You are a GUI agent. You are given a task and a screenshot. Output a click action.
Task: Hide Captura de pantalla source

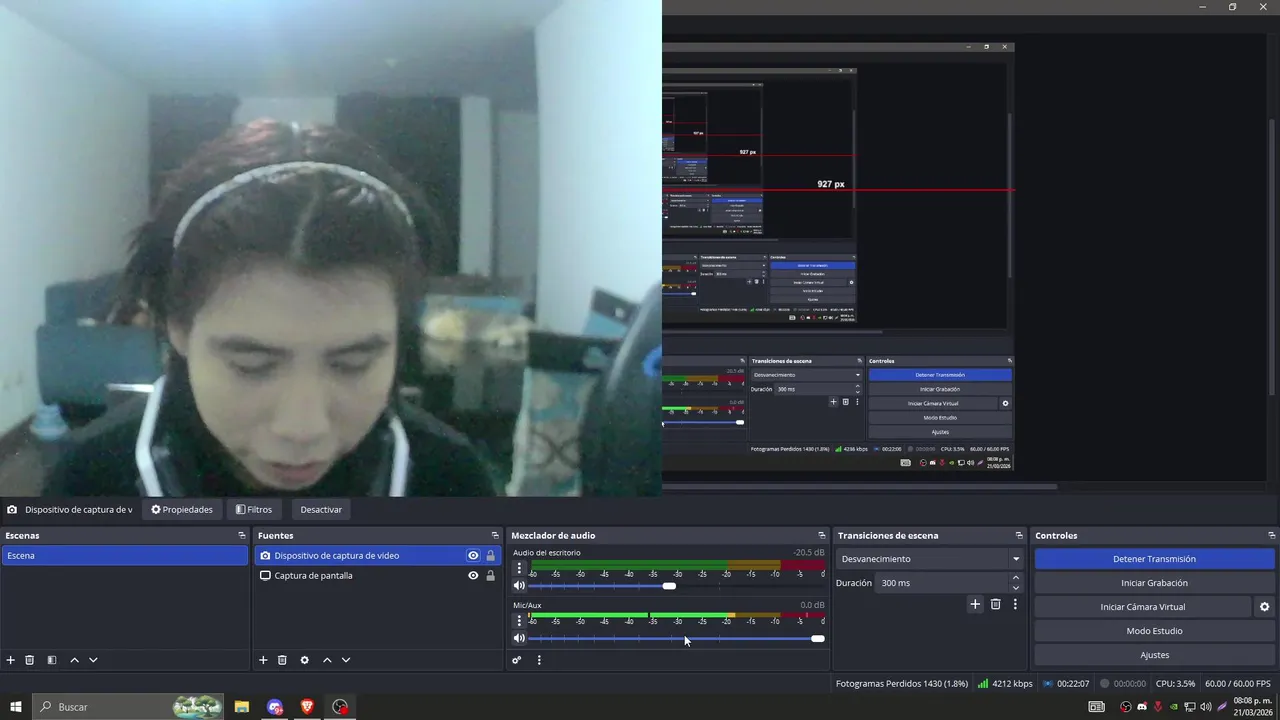click(473, 576)
